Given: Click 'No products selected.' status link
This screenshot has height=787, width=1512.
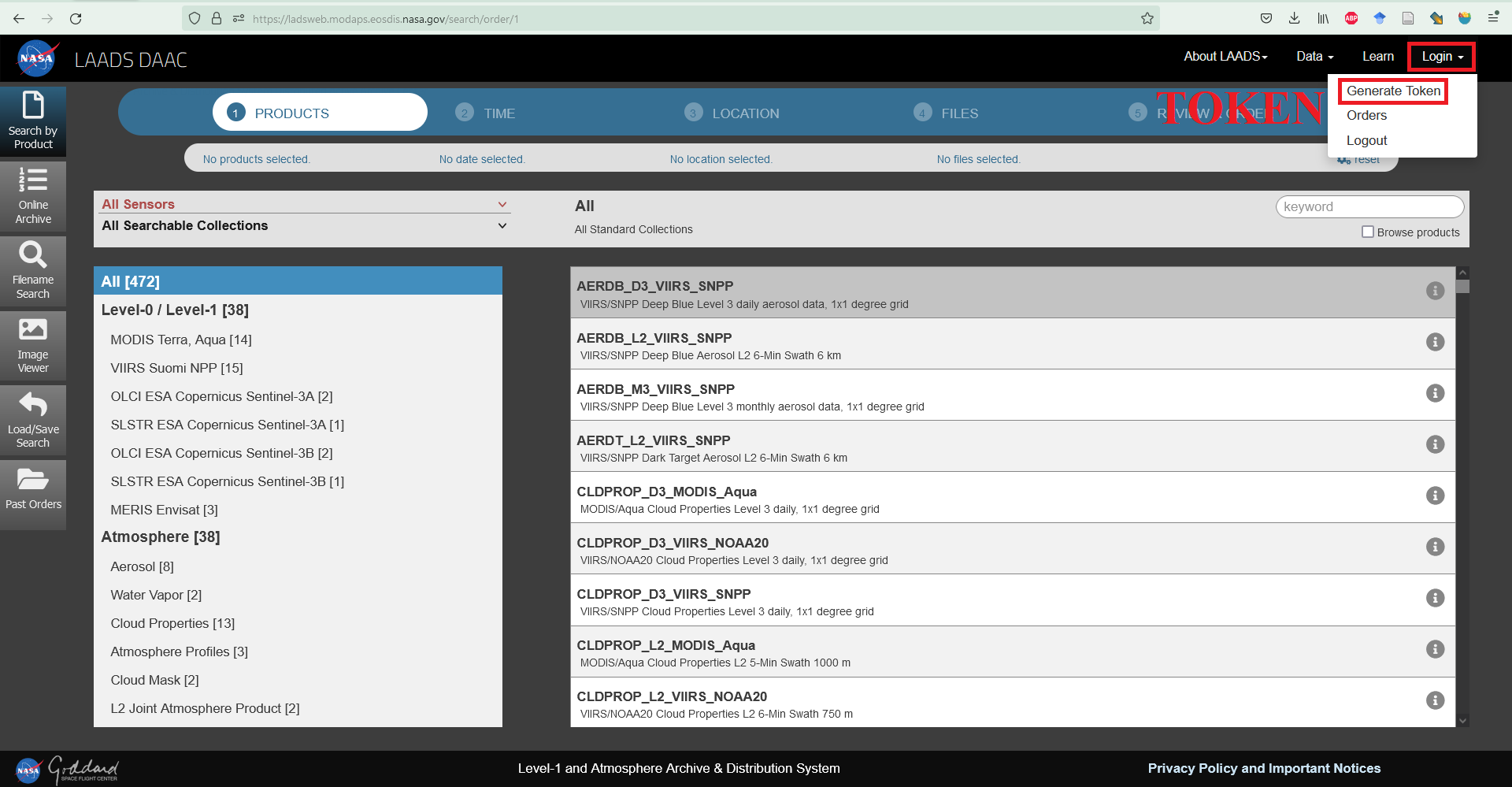Looking at the screenshot, I should click(257, 159).
